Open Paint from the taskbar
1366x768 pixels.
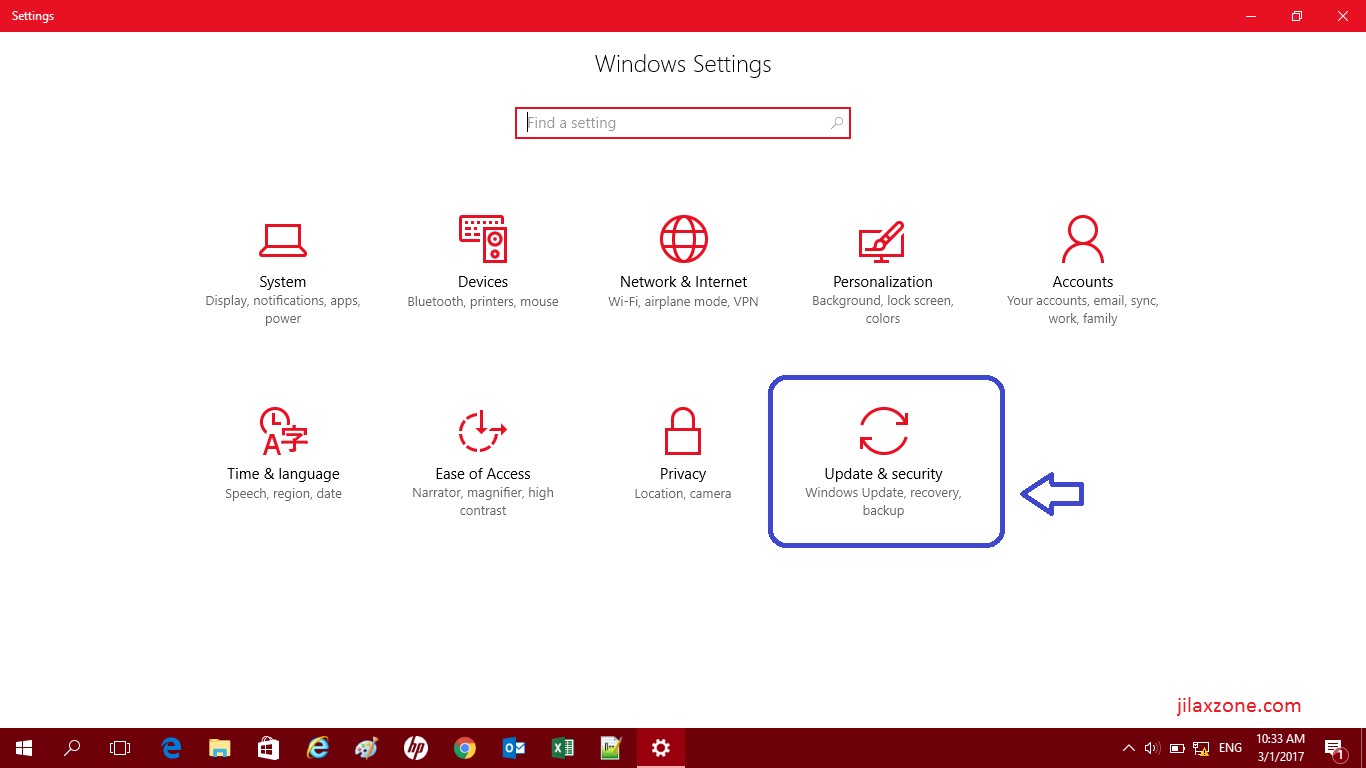(x=367, y=748)
